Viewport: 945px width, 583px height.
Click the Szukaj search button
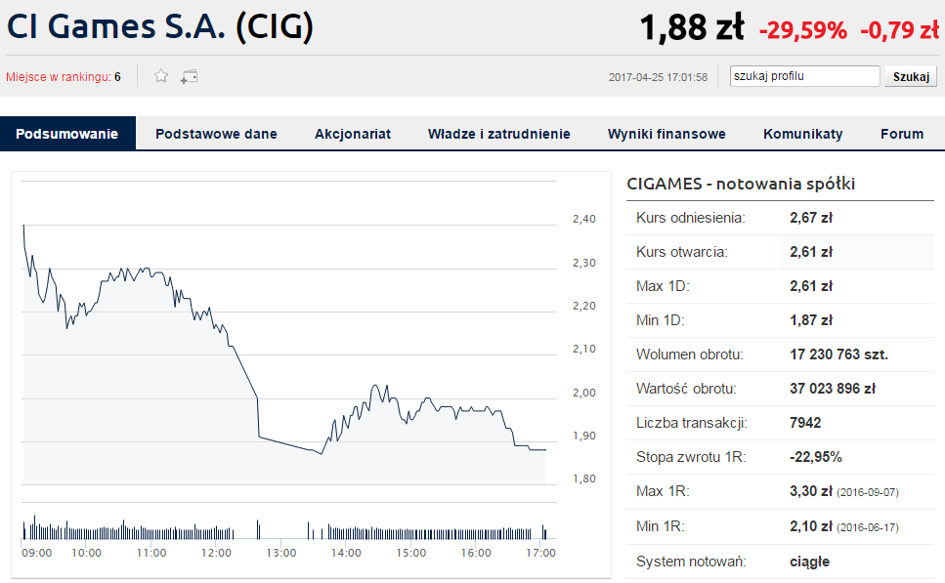point(911,77)
